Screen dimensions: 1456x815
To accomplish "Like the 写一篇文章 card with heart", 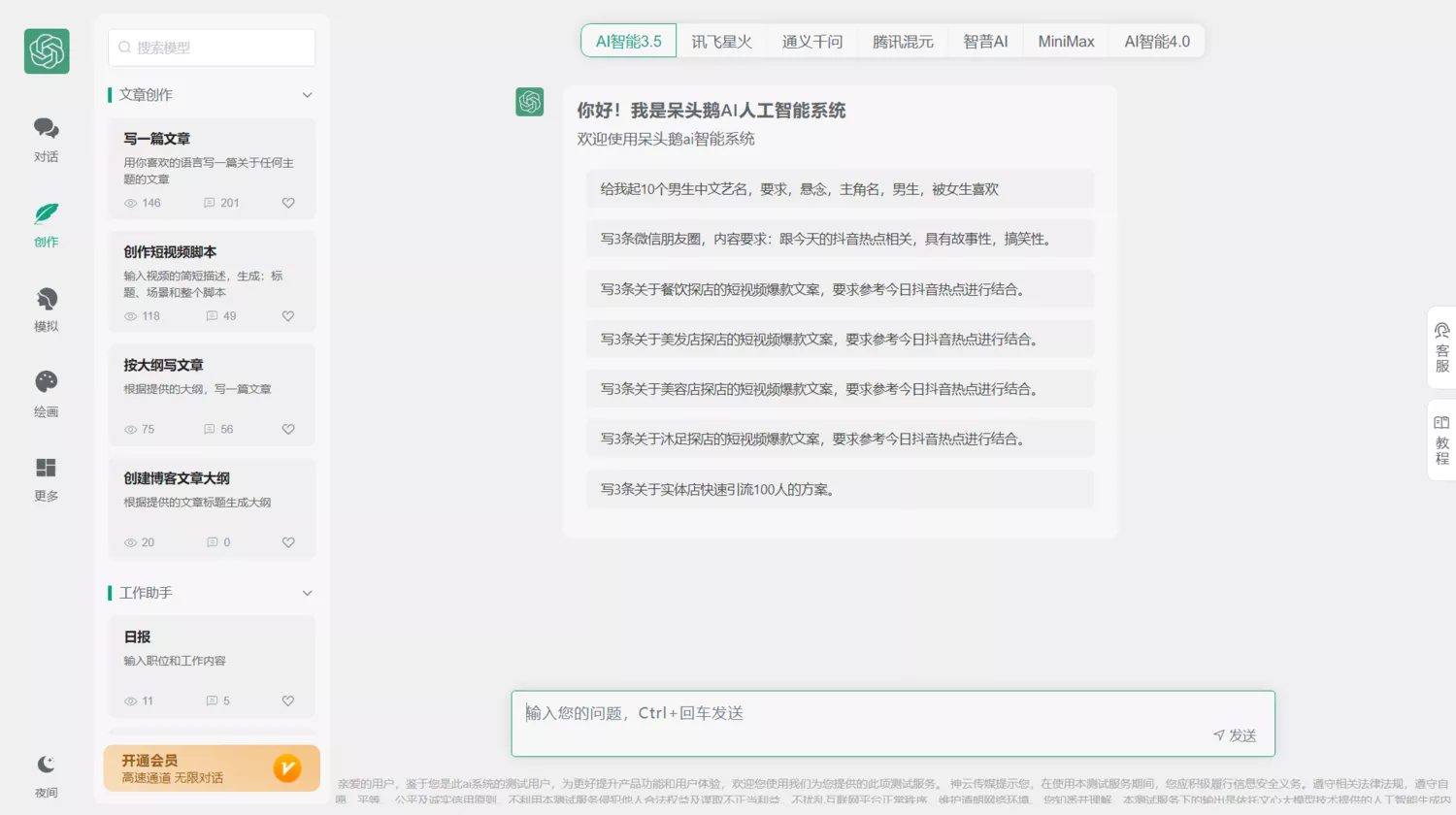I will pyautogui.click(x=288, y=203).
